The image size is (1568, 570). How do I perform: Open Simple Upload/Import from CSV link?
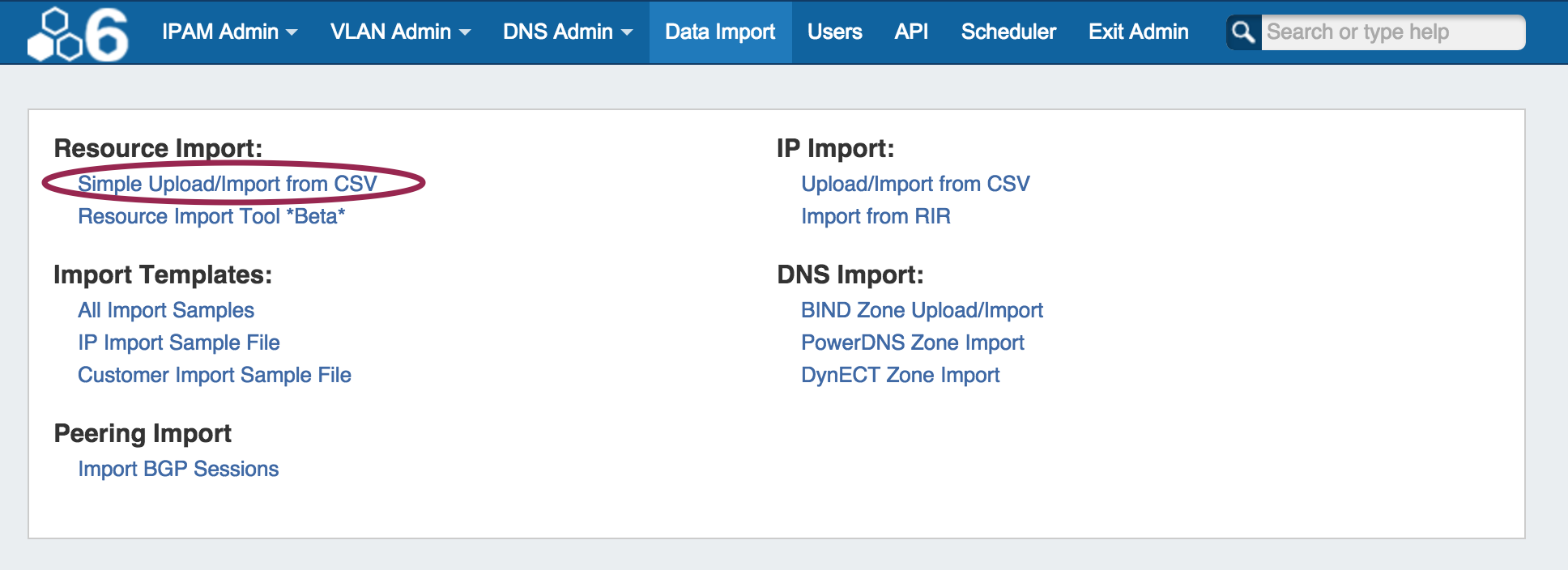[228, 184]
